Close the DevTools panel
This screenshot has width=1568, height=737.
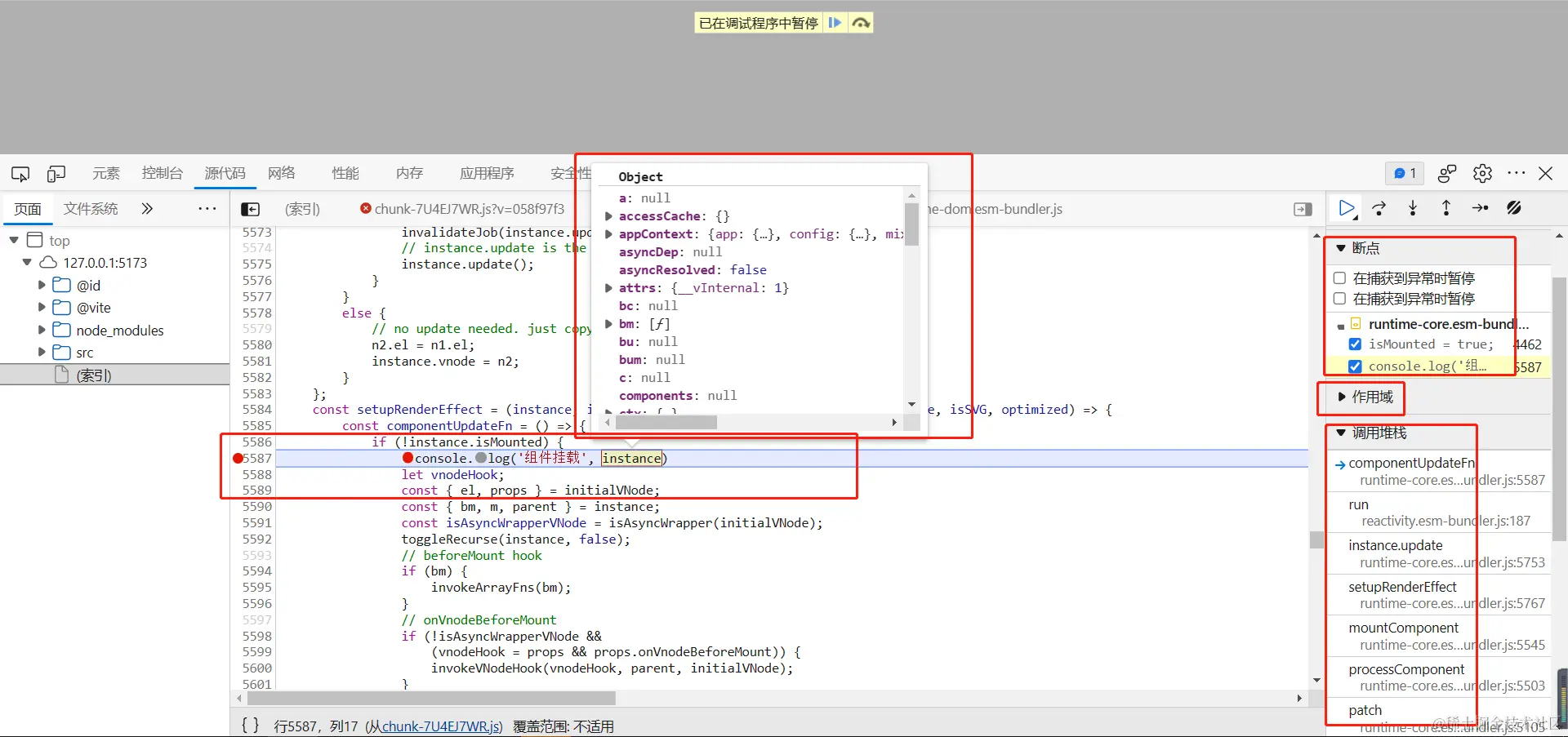1546,173
